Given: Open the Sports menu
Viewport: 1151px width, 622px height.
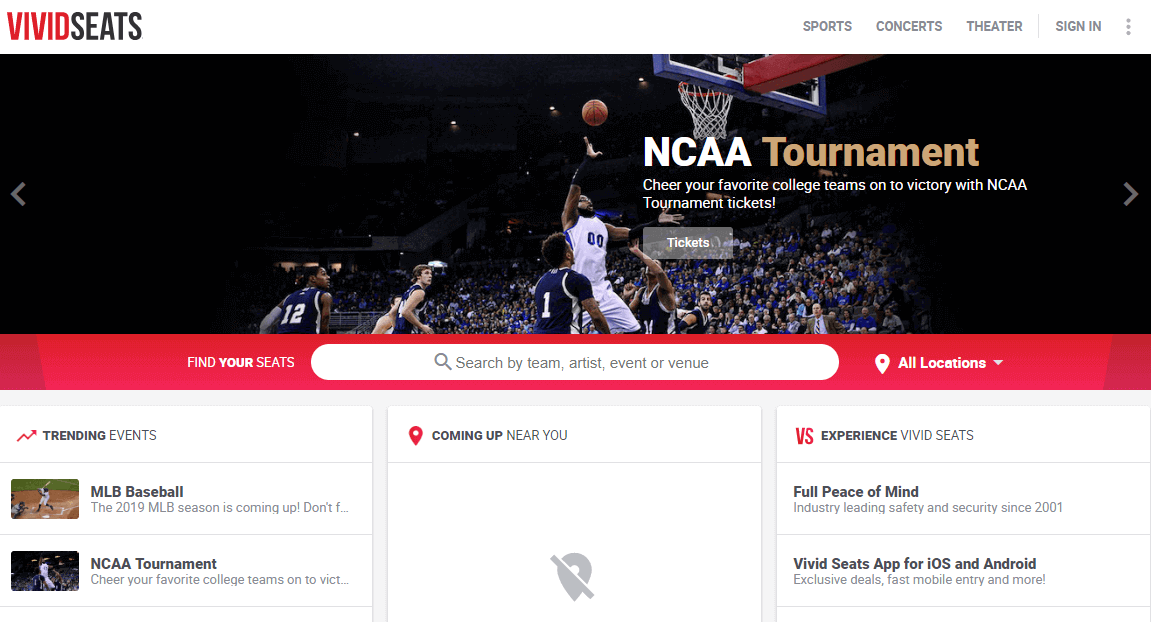Looking at the screenshot, I should coord(827,27).
